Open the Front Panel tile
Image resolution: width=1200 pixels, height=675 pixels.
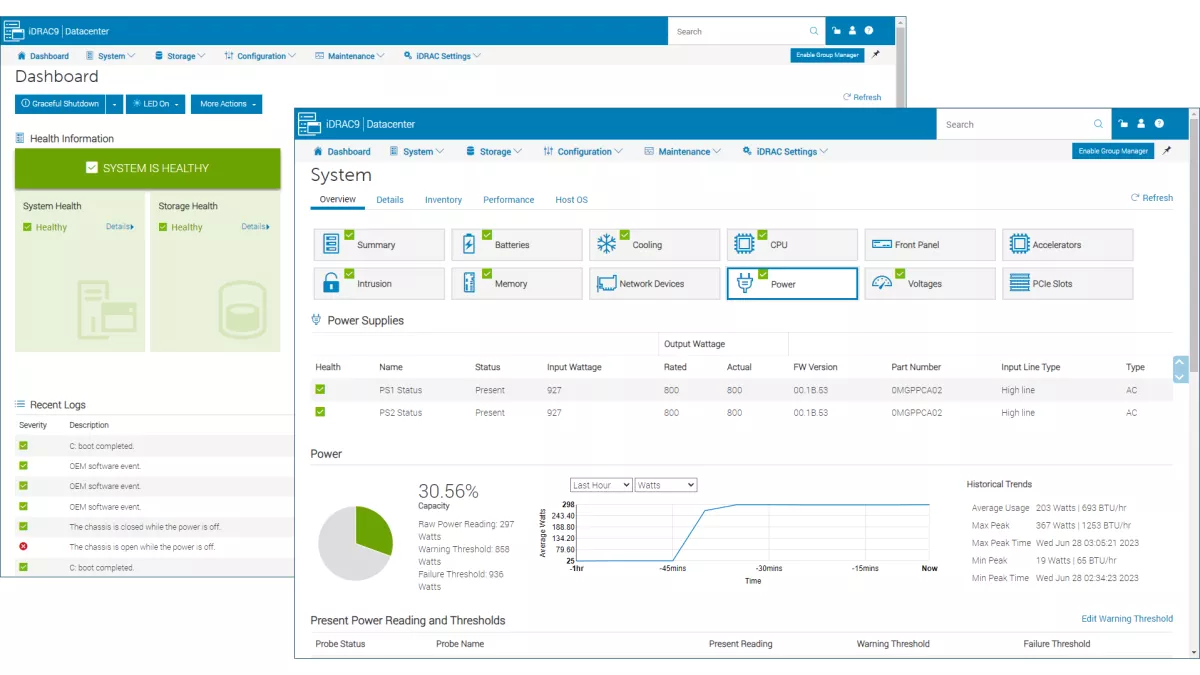(x=930, y=245)
